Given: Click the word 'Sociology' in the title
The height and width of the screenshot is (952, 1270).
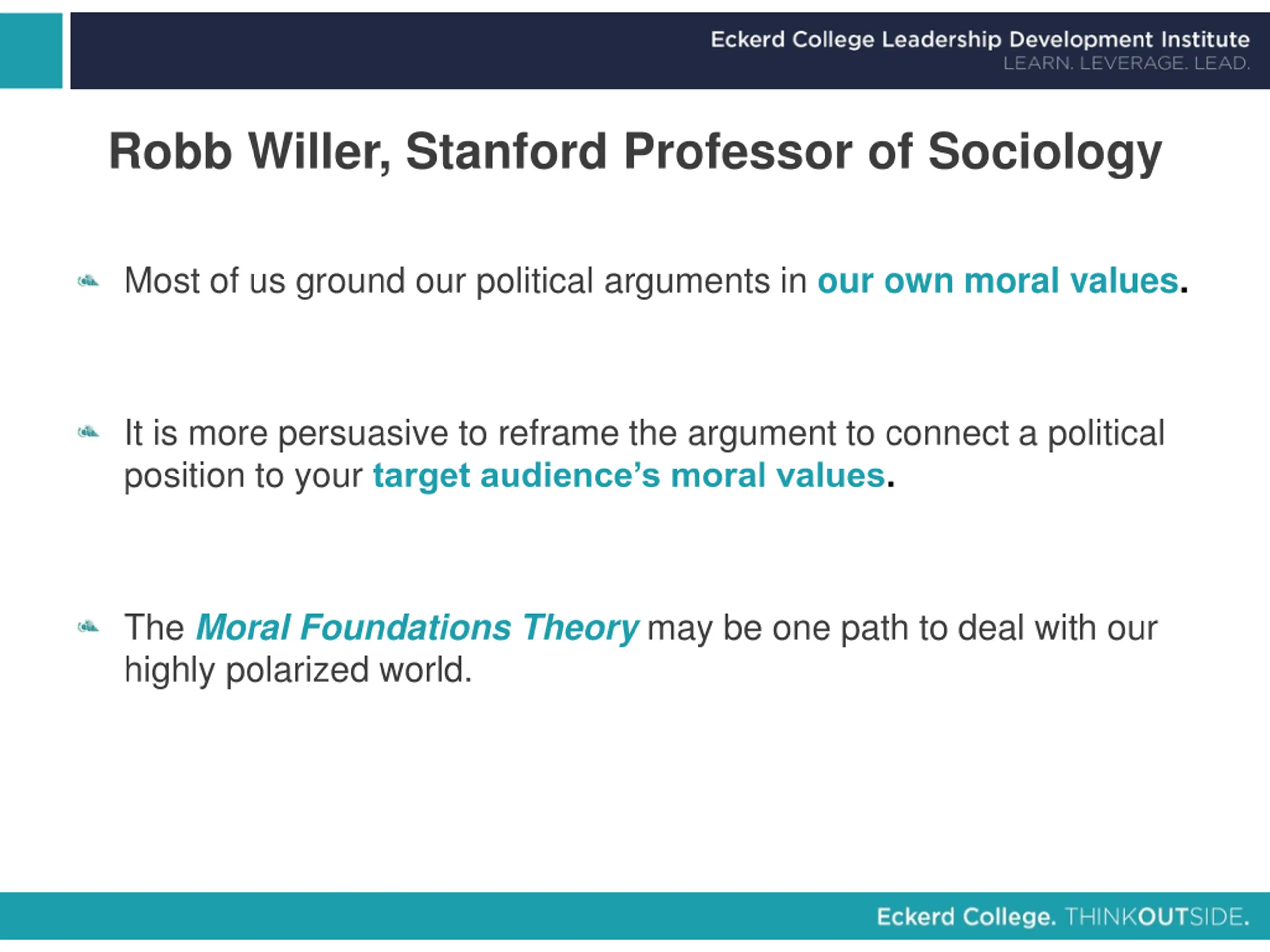Looking at the screenshot, I should point(1045,153).
